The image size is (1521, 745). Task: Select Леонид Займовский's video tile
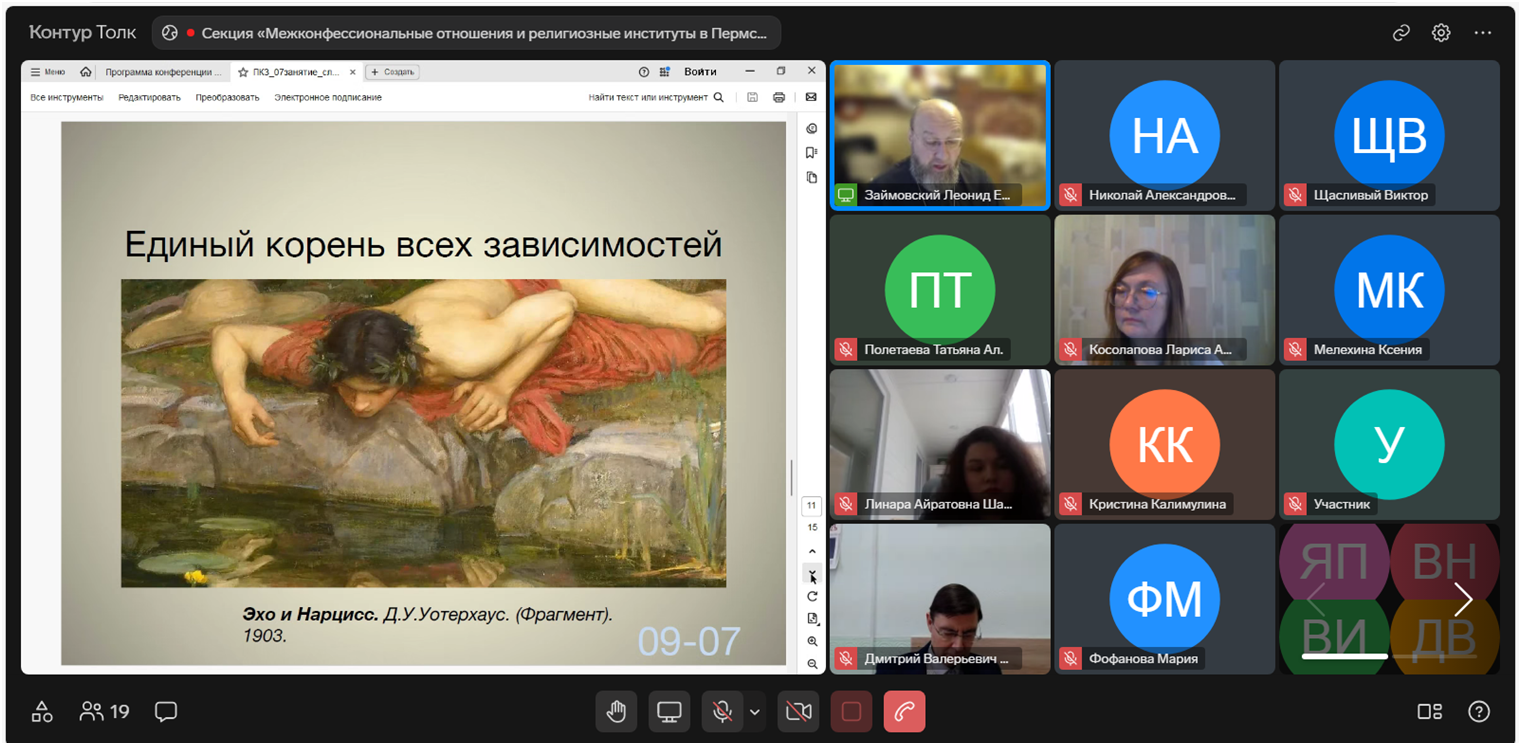pos(939,134)
